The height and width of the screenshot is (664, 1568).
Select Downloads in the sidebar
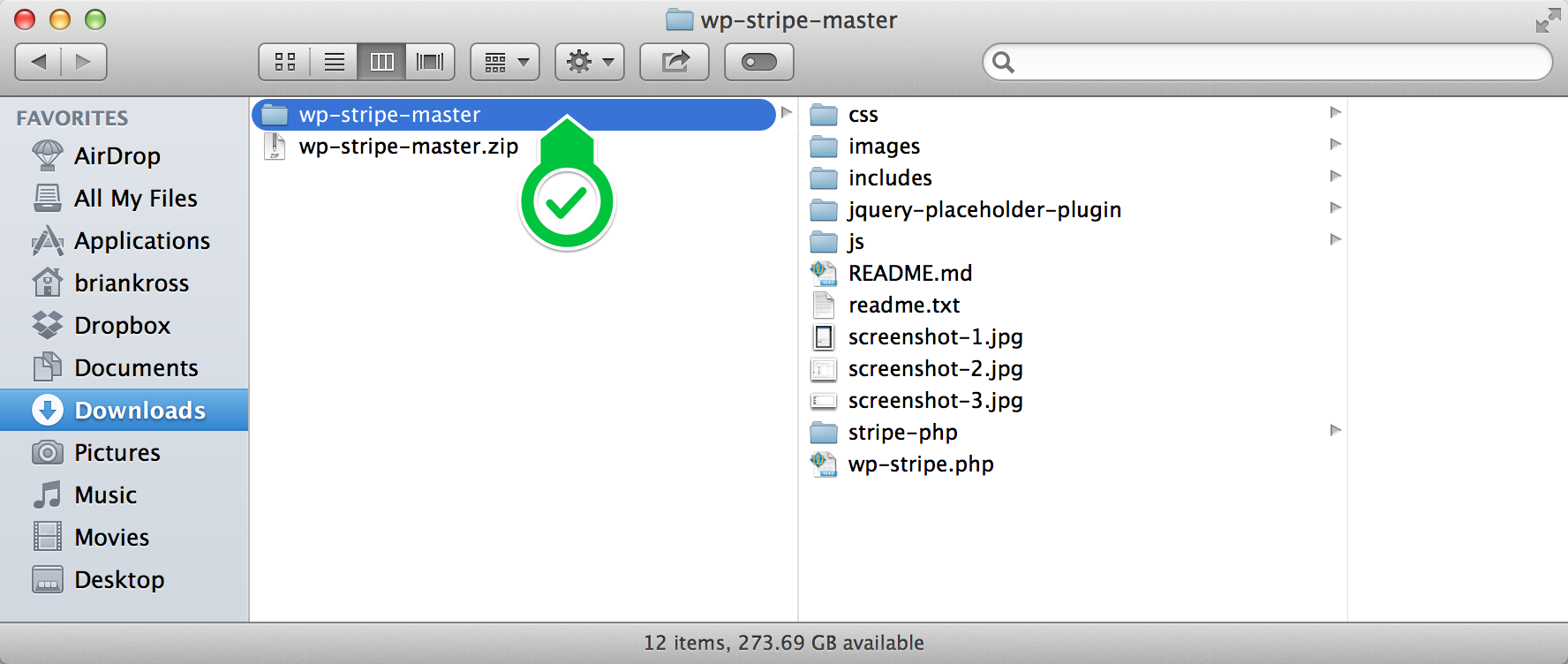pos(124,410)
